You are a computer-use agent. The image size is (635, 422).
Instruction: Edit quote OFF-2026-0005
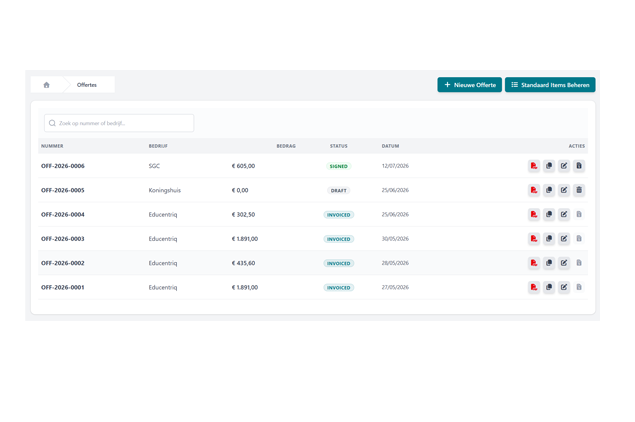coord(564,190)
